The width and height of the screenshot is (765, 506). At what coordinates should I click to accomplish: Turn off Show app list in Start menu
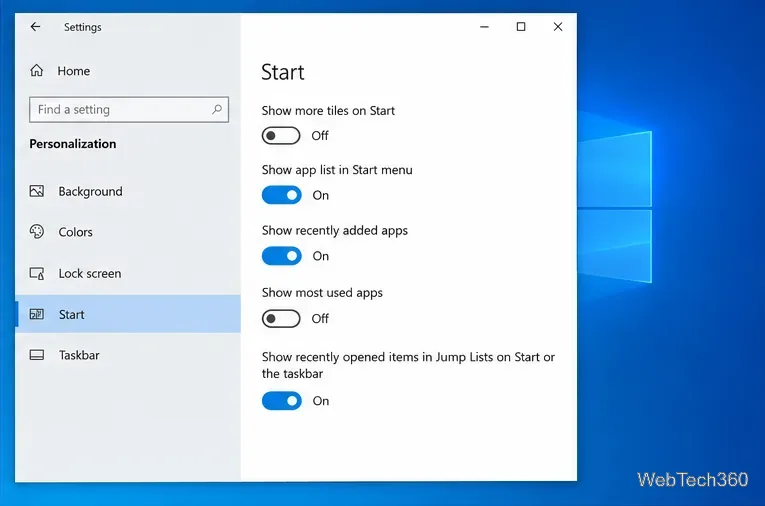tap(282, 195)
